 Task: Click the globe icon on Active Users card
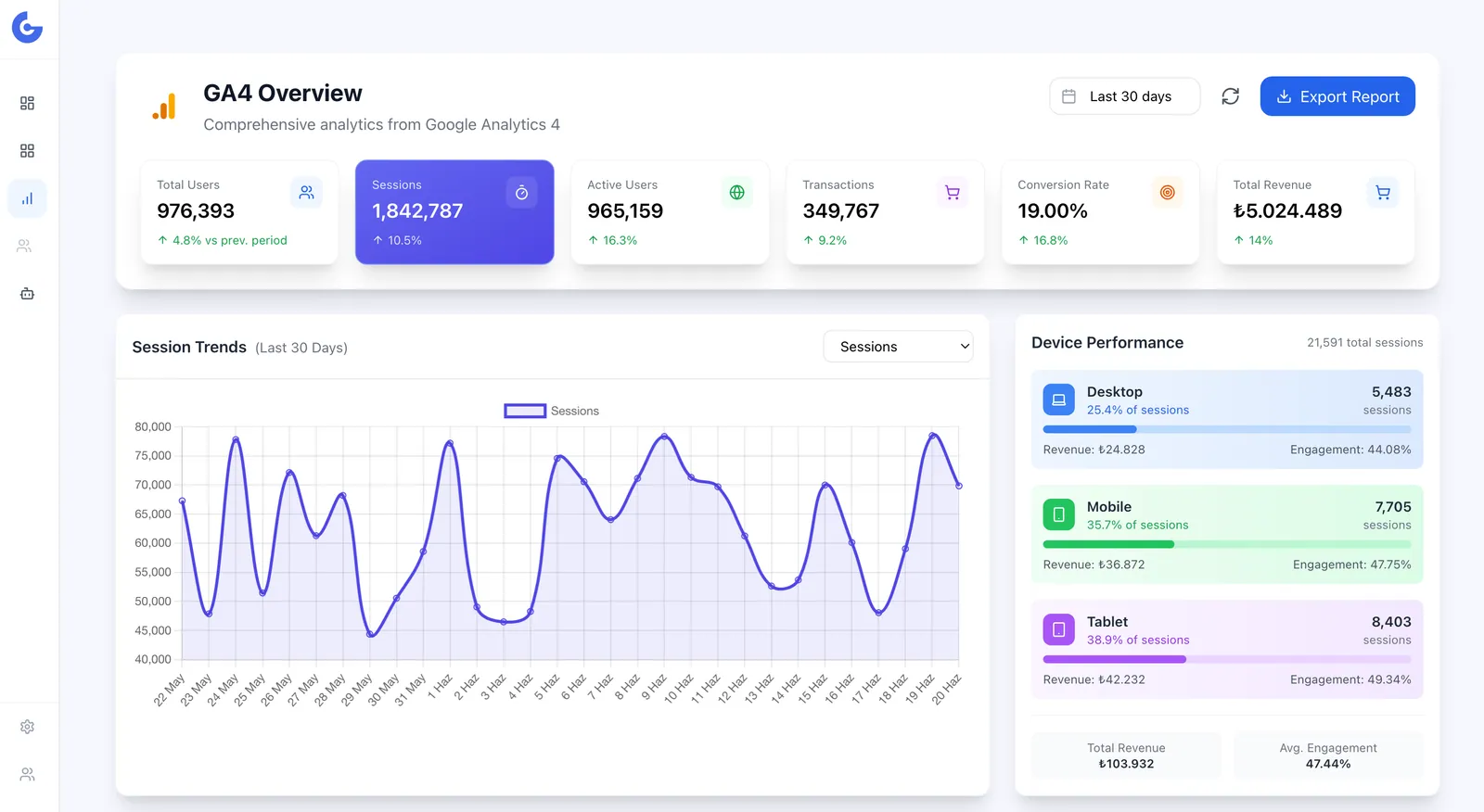736,193
